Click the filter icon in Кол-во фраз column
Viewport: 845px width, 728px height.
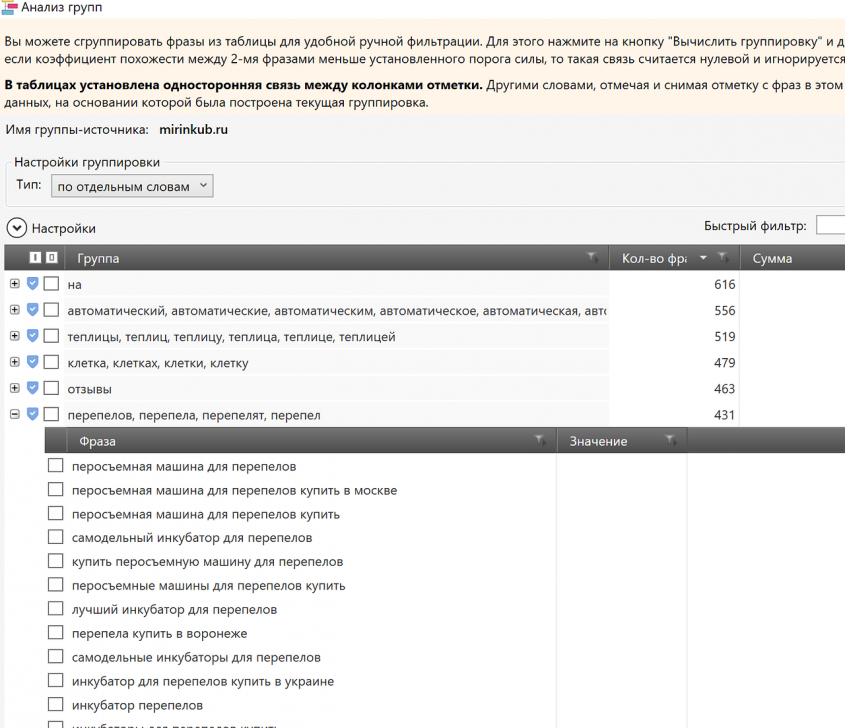tap(722, 258)
